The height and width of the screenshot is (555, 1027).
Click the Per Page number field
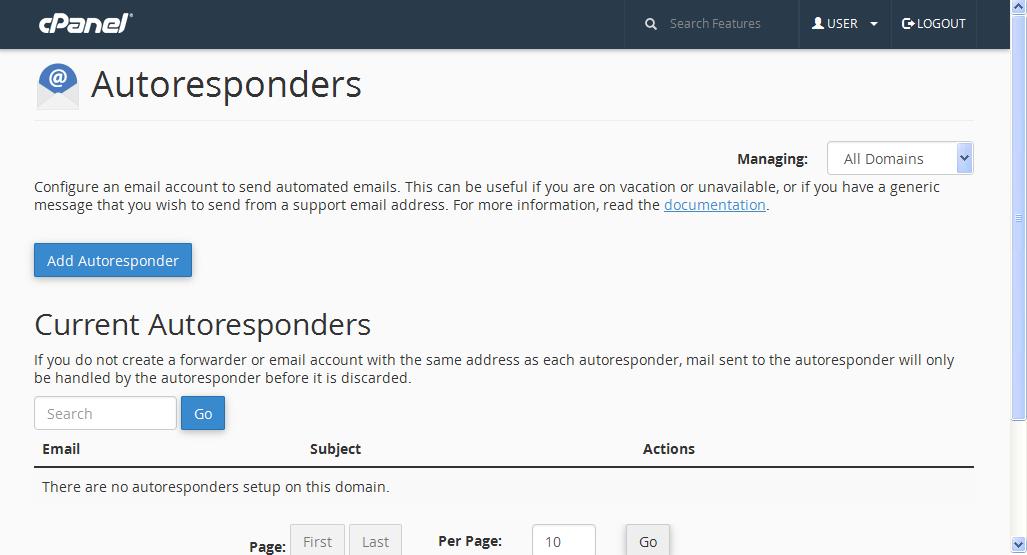563,541
